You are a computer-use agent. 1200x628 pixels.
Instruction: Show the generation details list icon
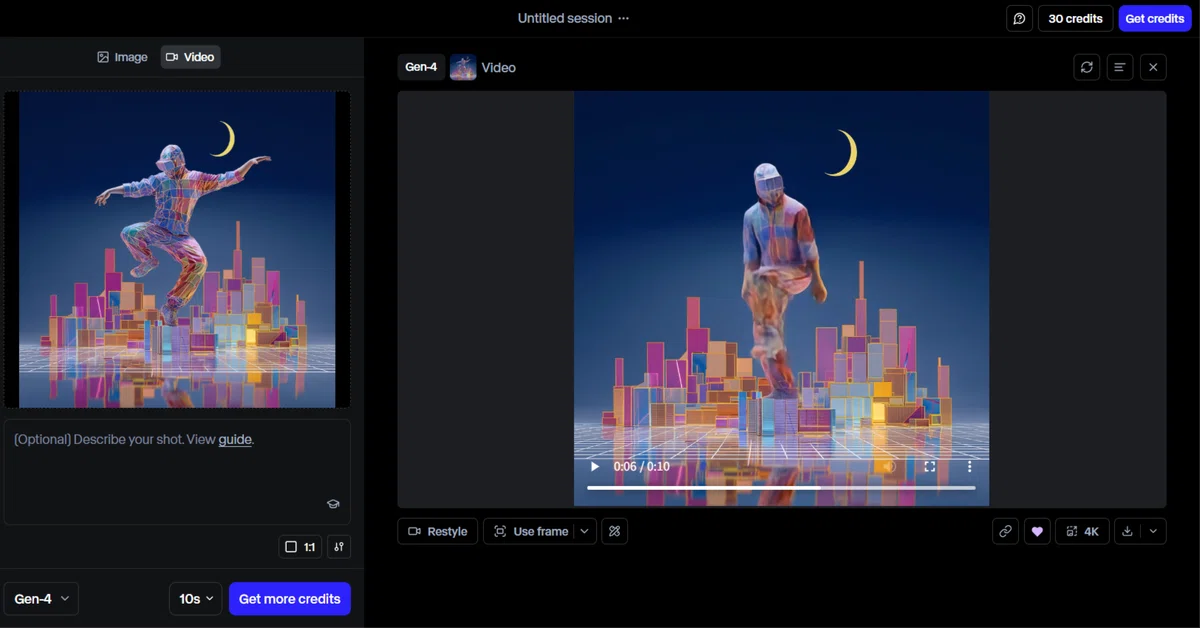tap(1120, 67)
